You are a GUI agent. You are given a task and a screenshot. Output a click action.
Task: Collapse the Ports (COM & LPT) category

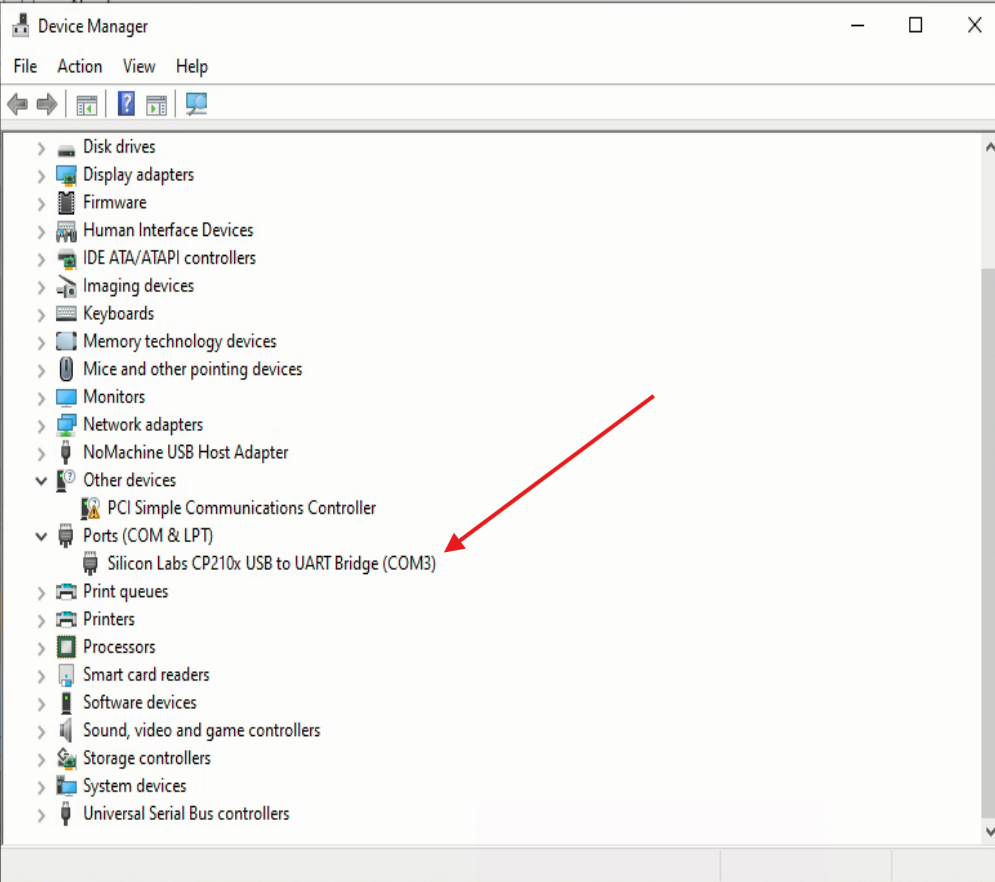click(x=41, y=536)
